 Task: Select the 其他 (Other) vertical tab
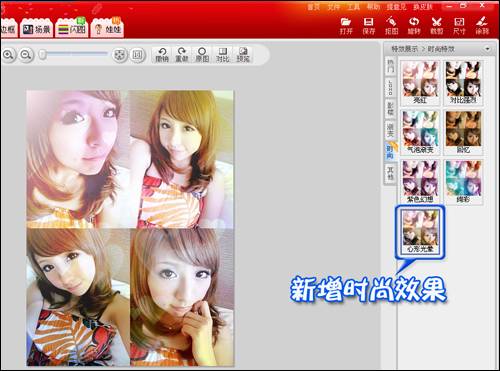coord(390,173)
